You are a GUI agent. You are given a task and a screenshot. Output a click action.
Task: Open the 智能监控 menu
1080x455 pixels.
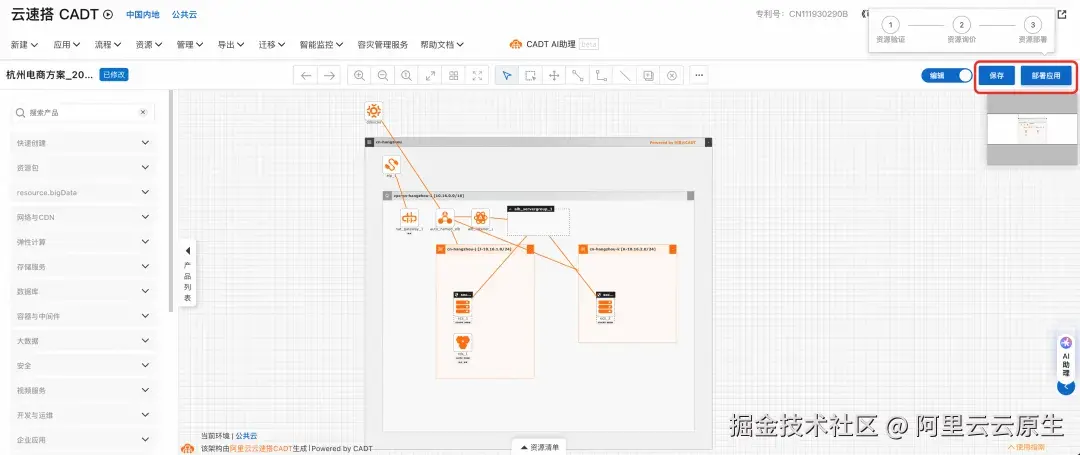pos(322,45)
